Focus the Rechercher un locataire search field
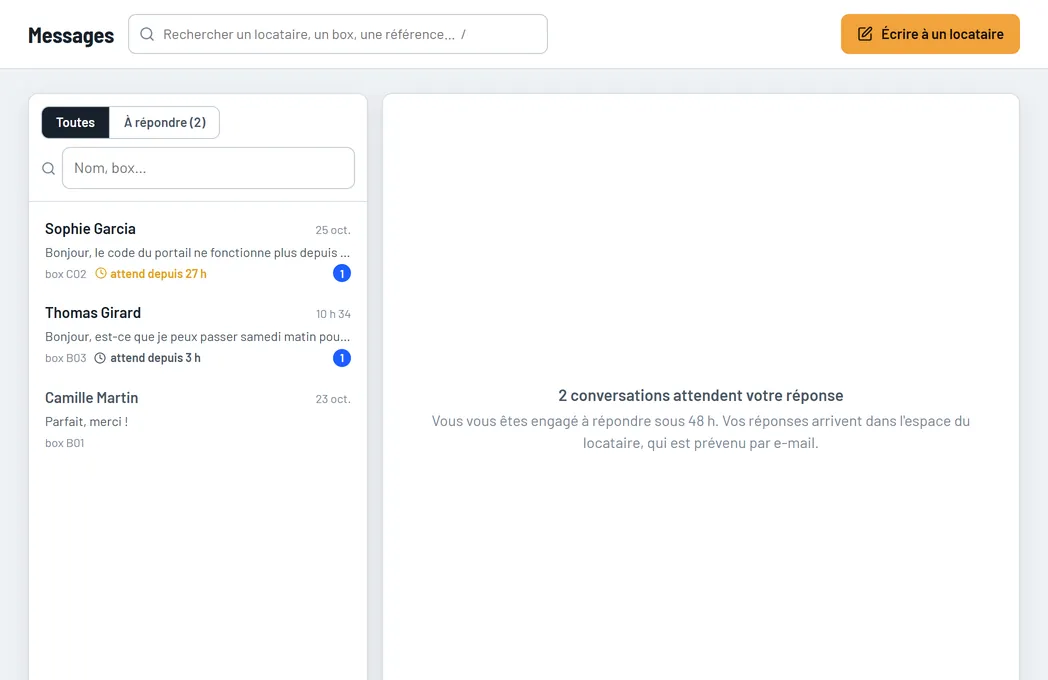 pyautogui.click(x=338, y=34)
